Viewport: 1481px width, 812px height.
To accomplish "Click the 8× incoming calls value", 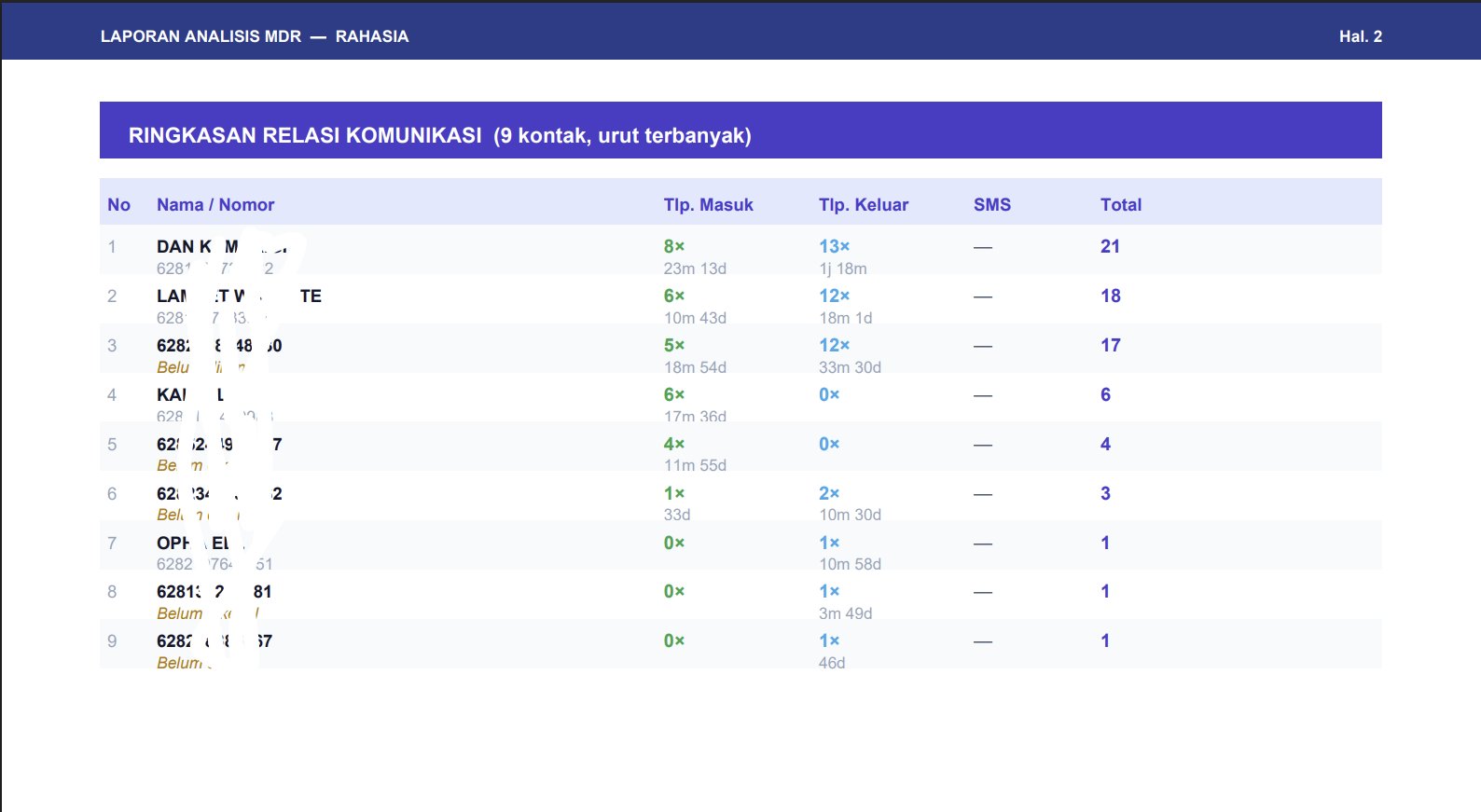I will pos(673,247).
